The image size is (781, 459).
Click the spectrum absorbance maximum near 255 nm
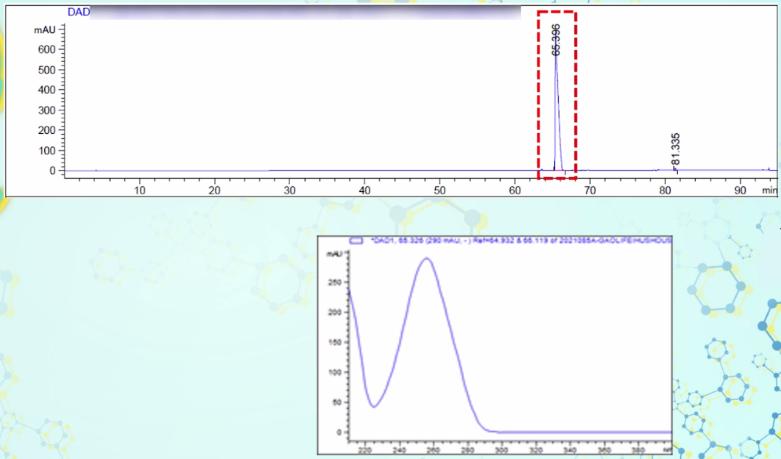point(427,259)
